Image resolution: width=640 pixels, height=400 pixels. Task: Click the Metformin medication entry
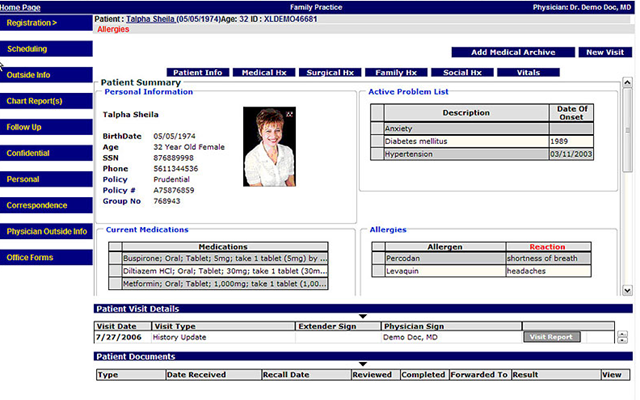tap(225, 284)
